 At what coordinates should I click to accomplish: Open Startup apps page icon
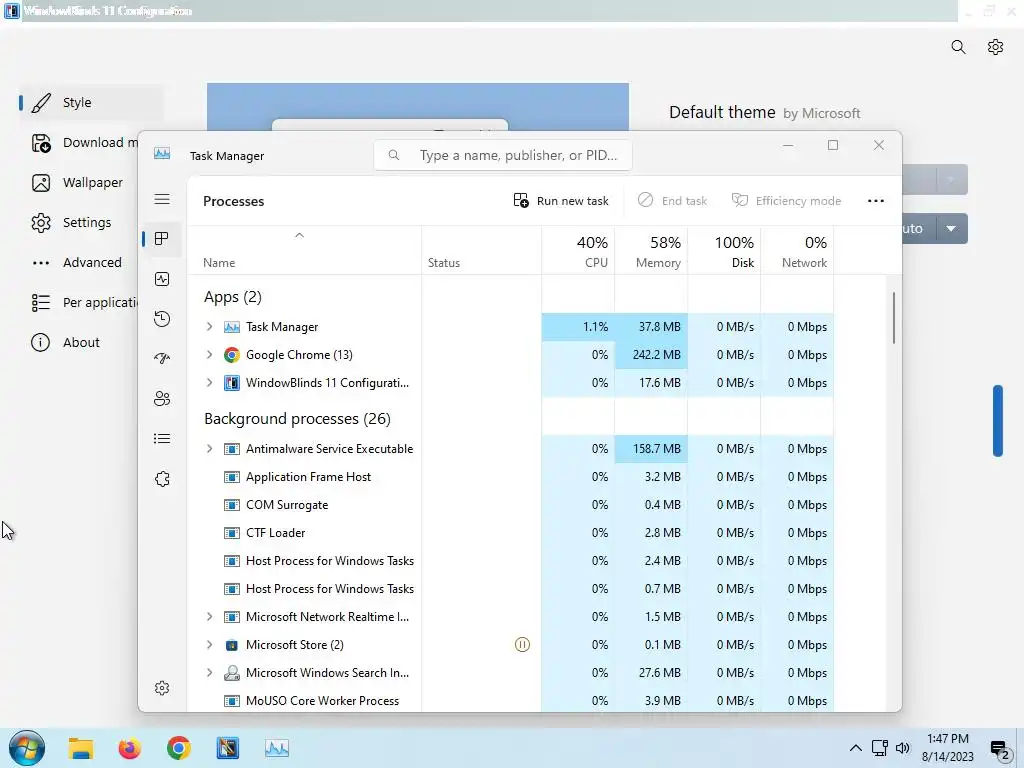click(x=162, y=359)
